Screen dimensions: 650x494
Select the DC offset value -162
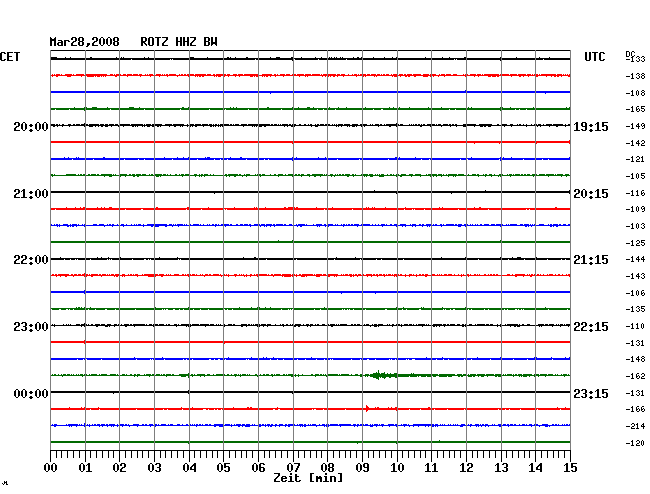tap(635, 376)
